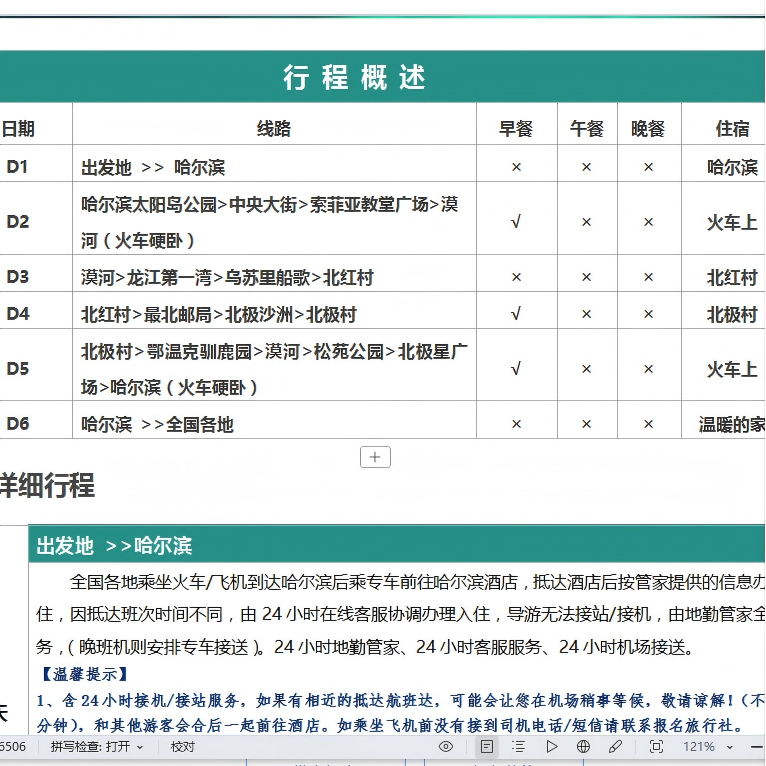The image size is (766, 766).
Task: Click the D1 route cell 出发地 >> 哈尔滨
Action: click(x=153, y=167)
